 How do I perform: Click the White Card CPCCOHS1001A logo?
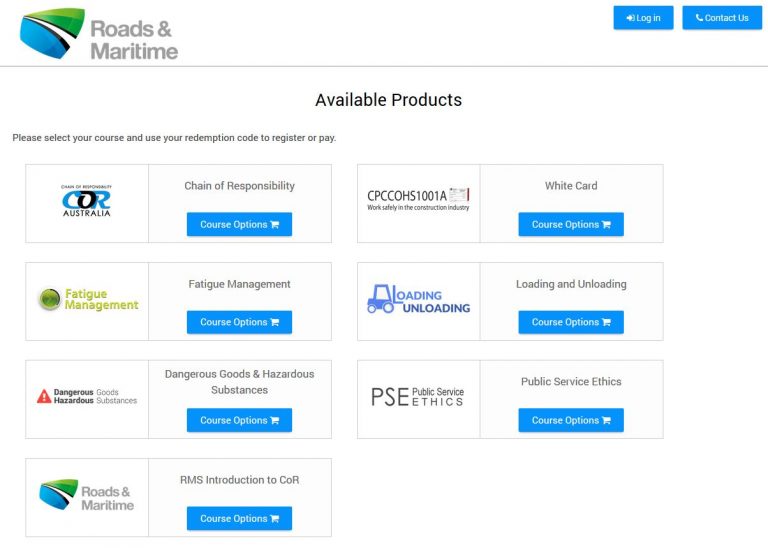tap(418, 201)
